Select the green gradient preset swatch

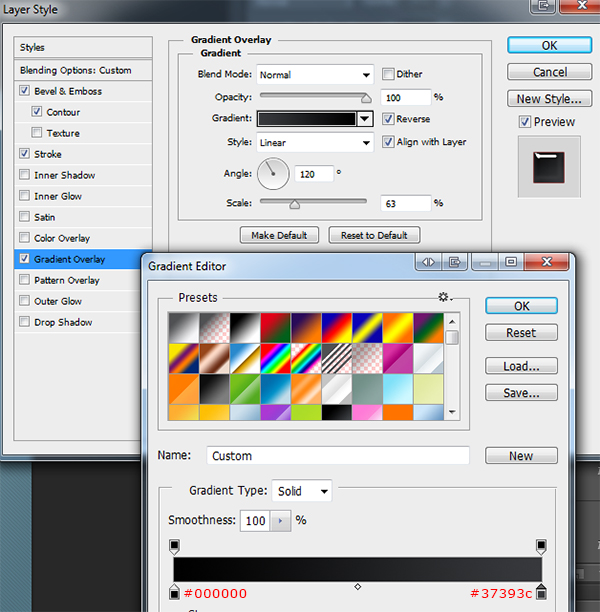[x=245, y=389]
